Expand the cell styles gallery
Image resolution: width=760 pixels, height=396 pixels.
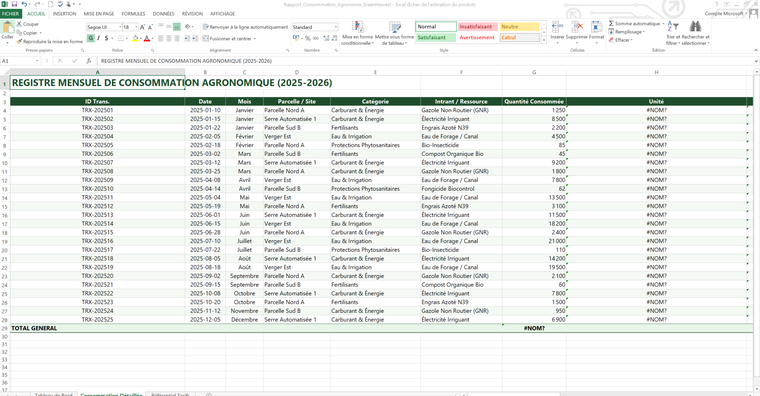pyautogui.click(x=544, y=41)
